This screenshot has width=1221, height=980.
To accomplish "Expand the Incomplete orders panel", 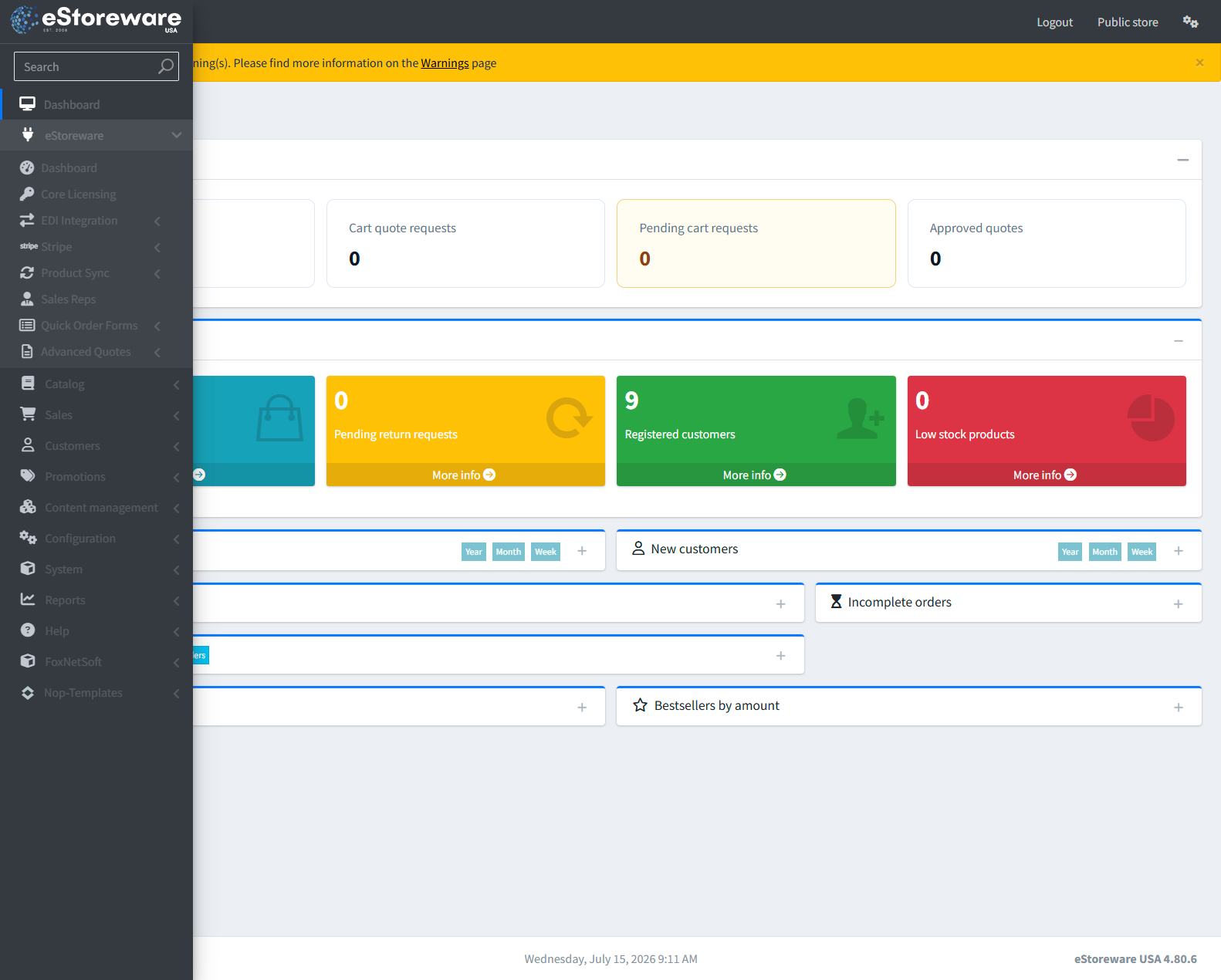I will 1179,604.
